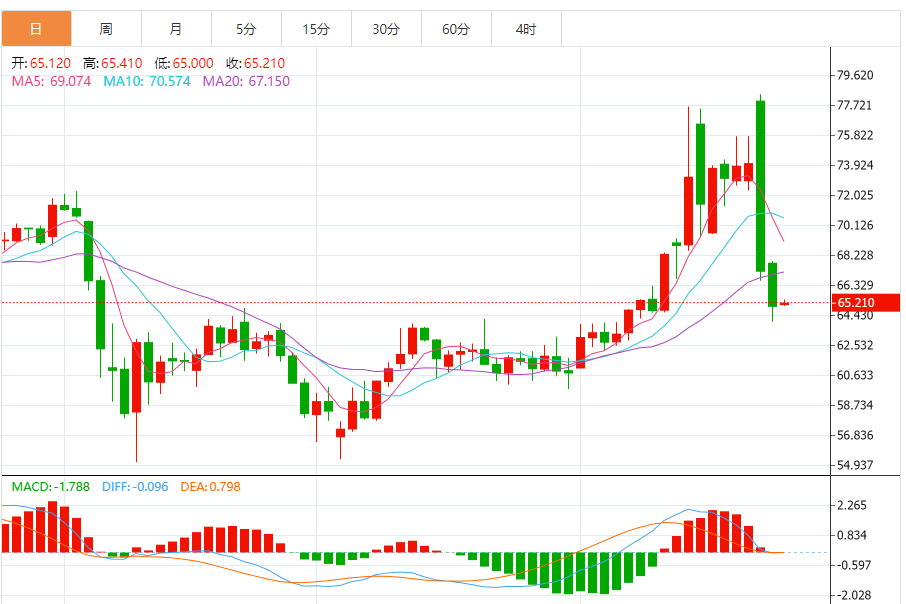This screenshot has height=604, width=906.
Task: Click the DIFF:-0.096 label
Action: point(135,487)
